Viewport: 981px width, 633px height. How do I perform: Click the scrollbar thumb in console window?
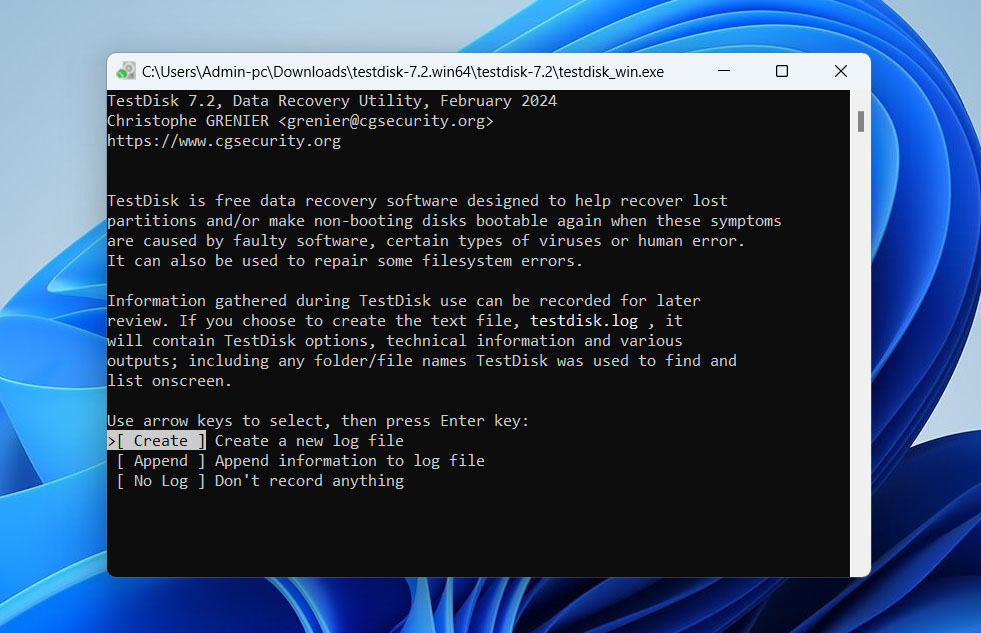[861, 121]
